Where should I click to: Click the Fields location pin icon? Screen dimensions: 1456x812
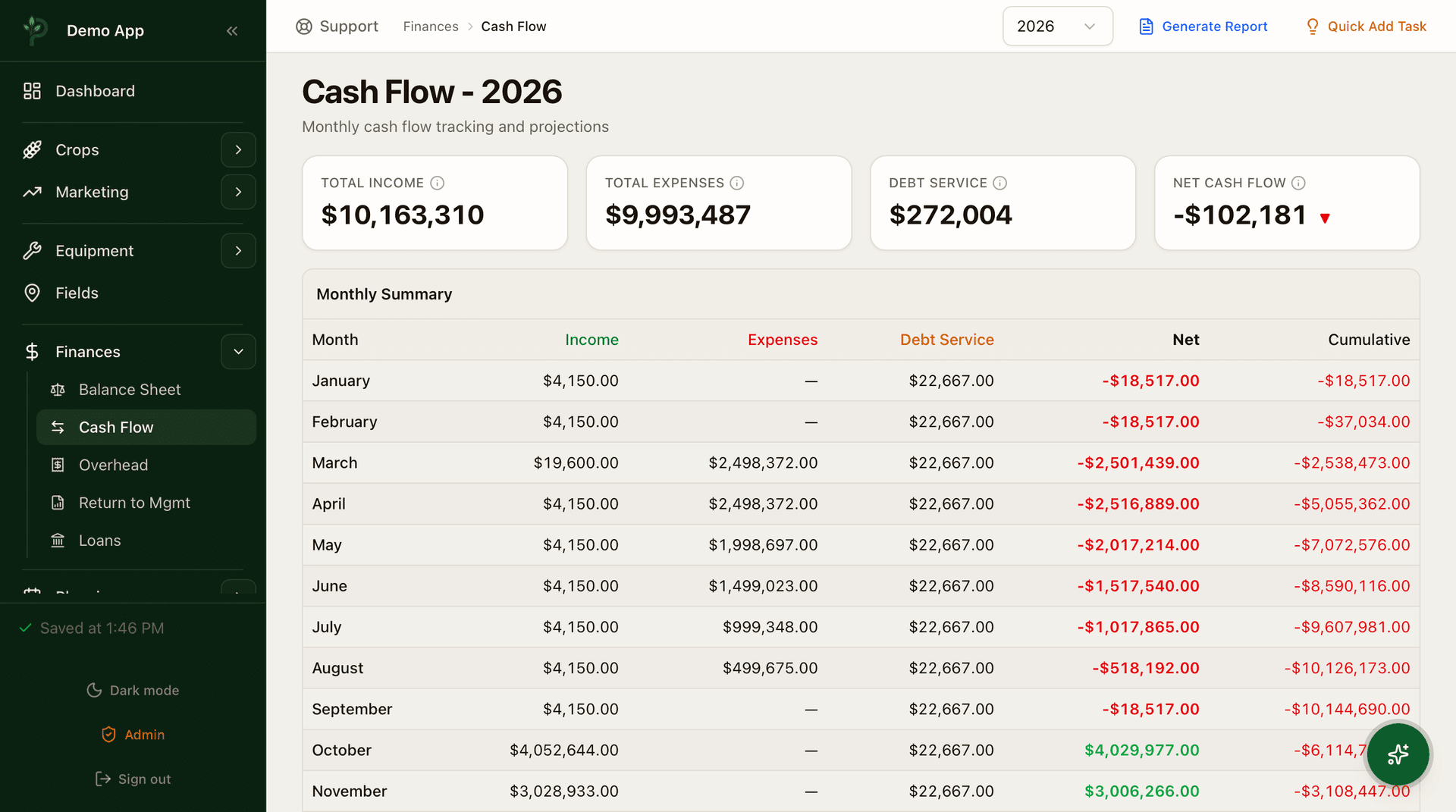pos(32,293)
